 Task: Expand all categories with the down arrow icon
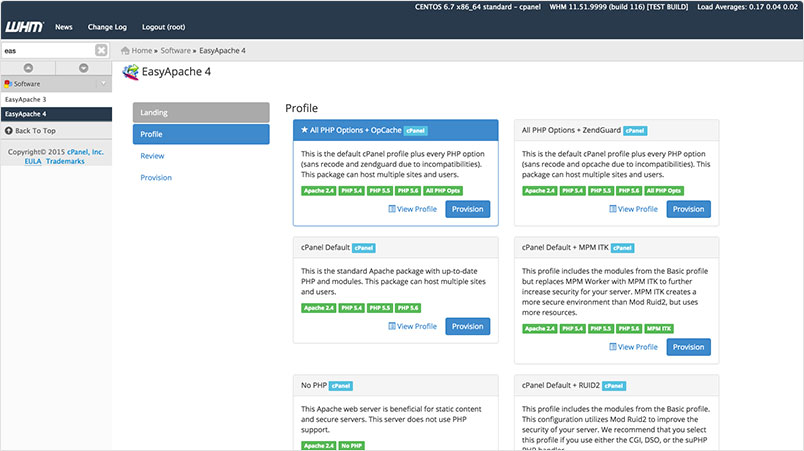pyautogui.click(x=84, y=68)
